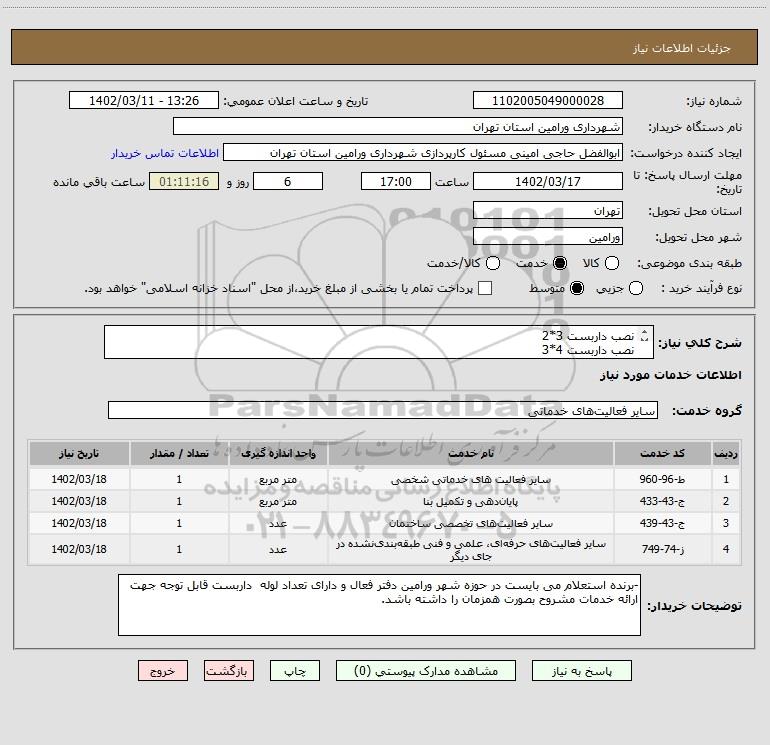Click the اطلاعات خدمات مورد نیاز heading
The height and width of the screenshot is (745, 770).
point(671,375)
